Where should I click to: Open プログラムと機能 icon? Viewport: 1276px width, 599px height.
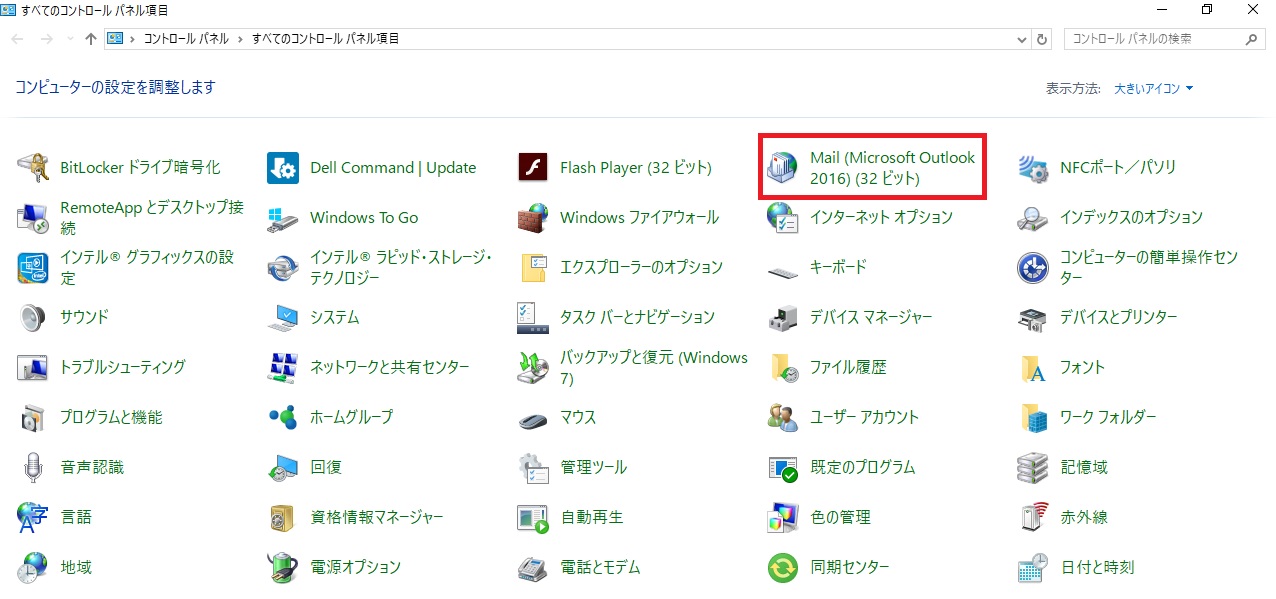pos(33,418)
